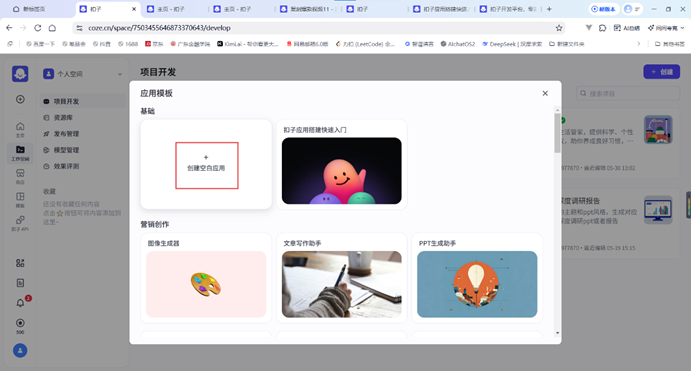691x371 pixels.
Task: Click the Coze logo in the sidebar
Action: pyautogui.click(x=20, y=74)
